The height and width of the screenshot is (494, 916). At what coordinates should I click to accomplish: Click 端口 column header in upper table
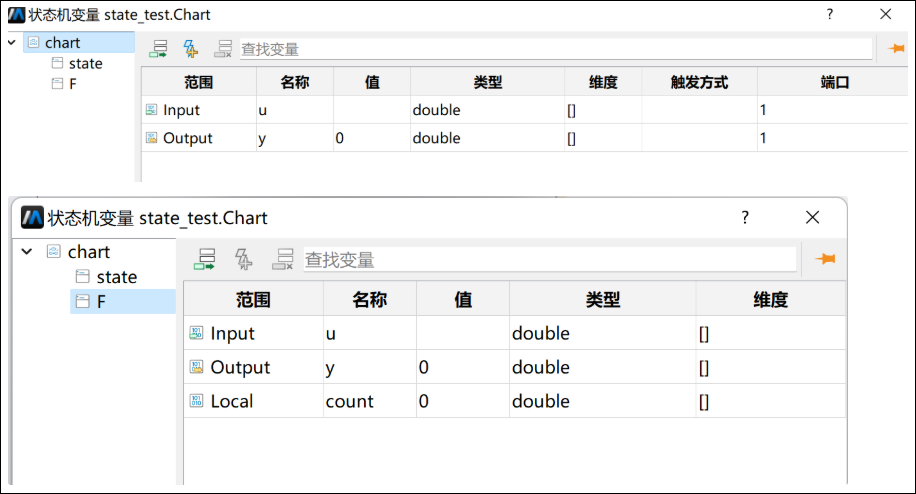click(834, 82)
